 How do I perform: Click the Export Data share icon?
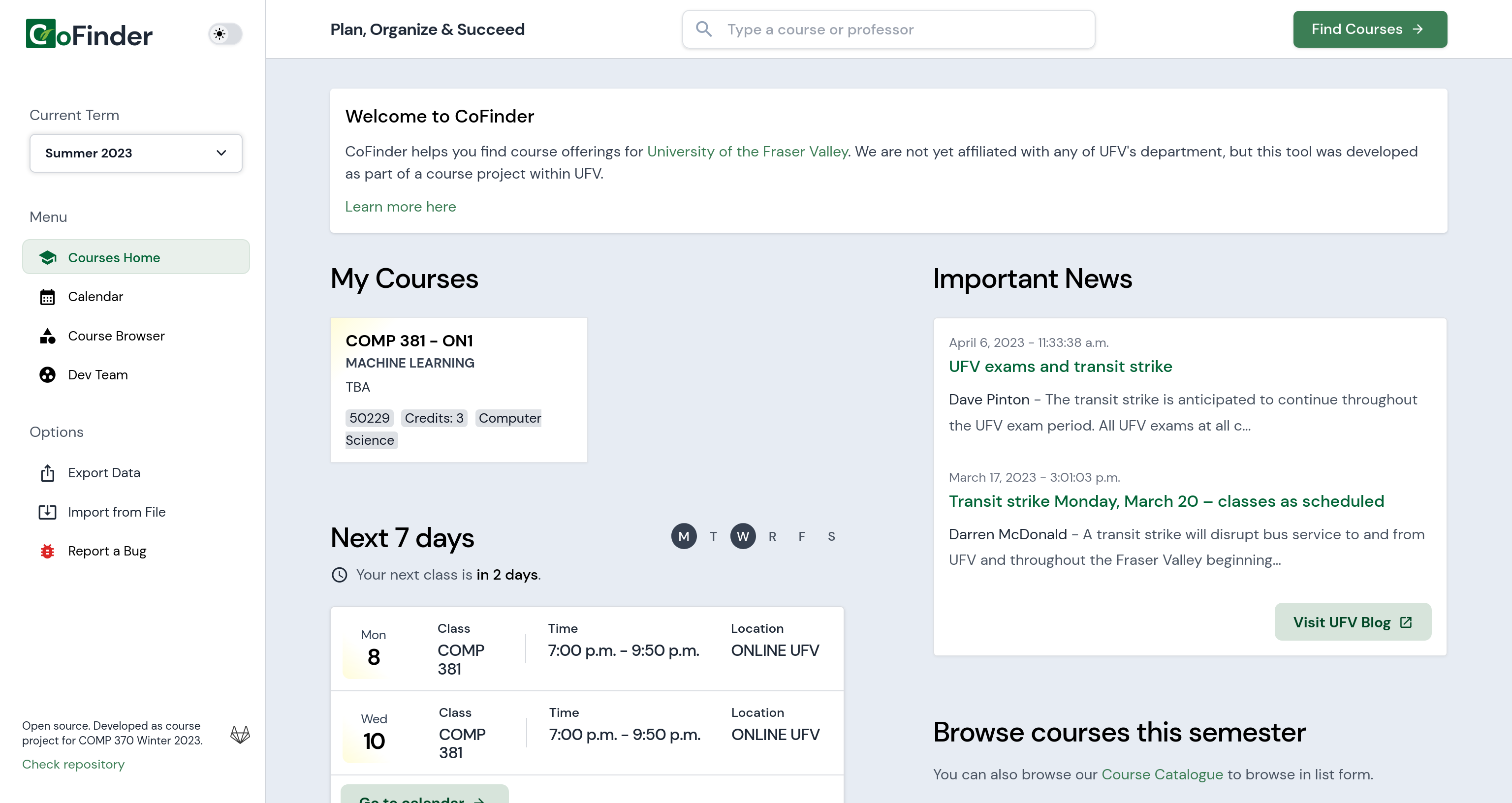[48, 473]
